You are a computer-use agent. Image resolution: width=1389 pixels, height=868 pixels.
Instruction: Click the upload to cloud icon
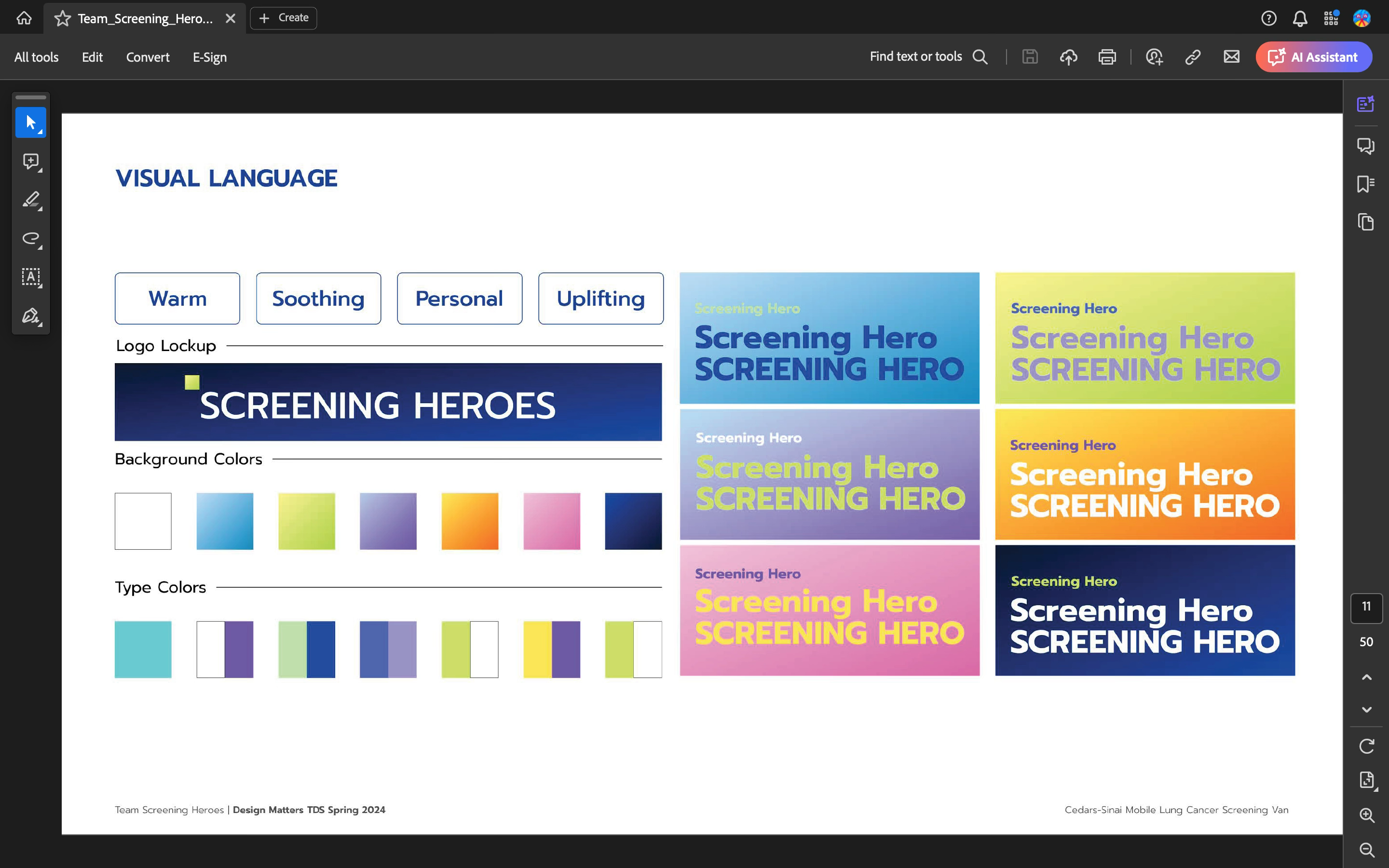pos(1068,57)
